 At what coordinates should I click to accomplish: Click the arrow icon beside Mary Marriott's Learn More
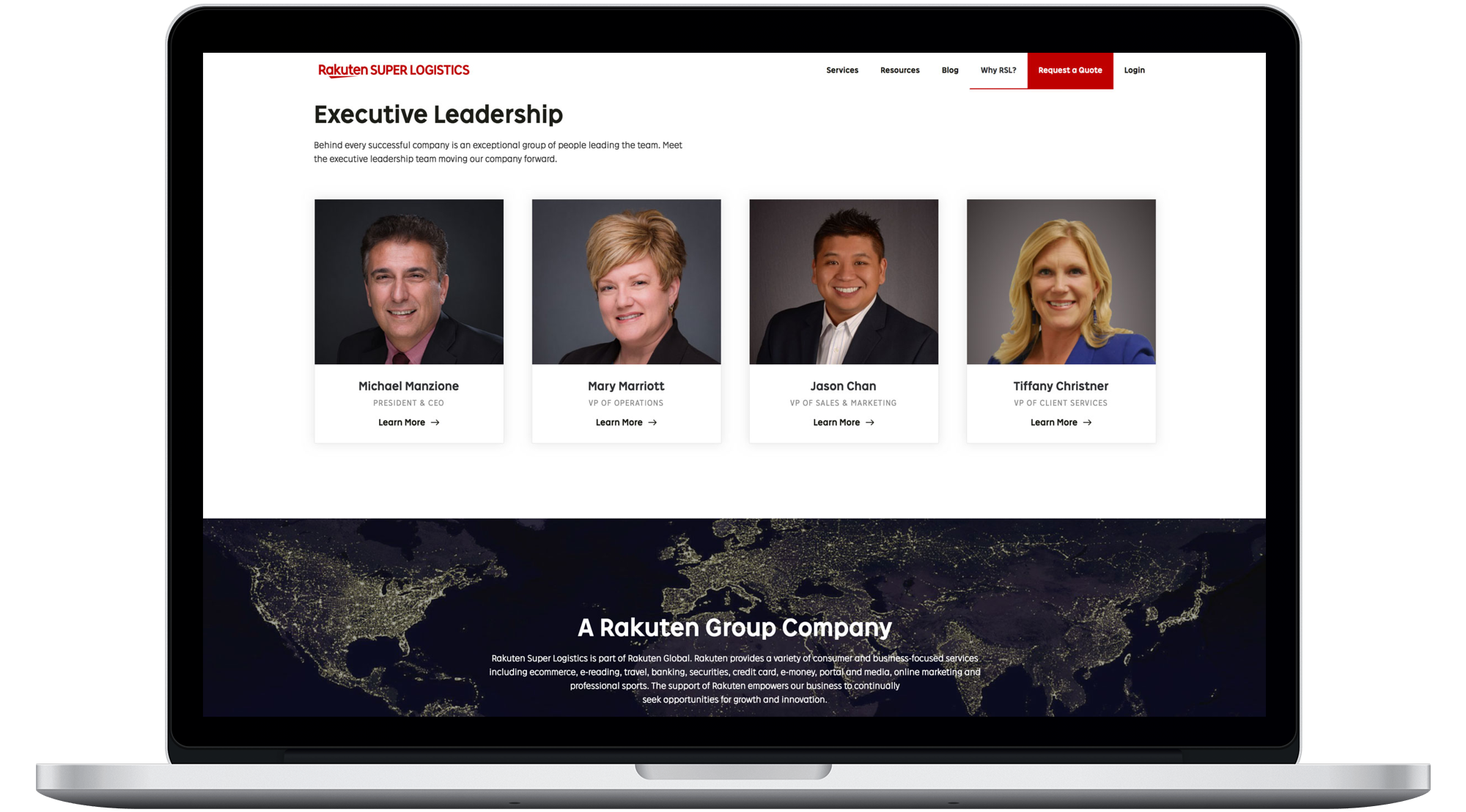(652, 423)
